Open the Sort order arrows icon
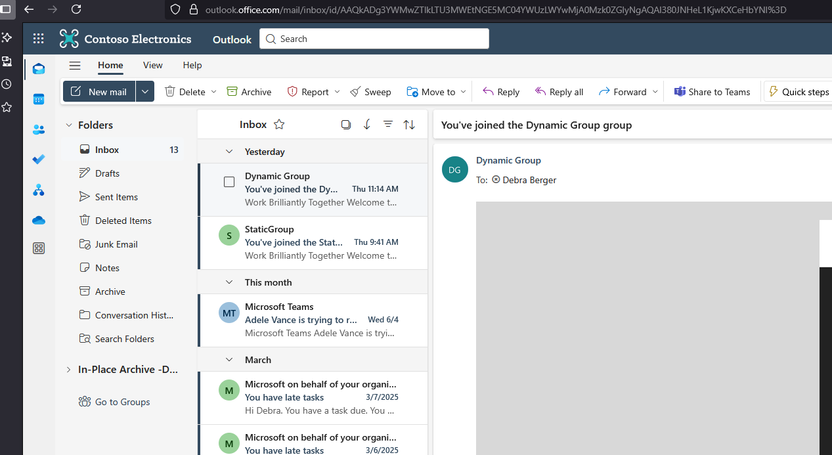832x455 pixels. pos(409,125)
